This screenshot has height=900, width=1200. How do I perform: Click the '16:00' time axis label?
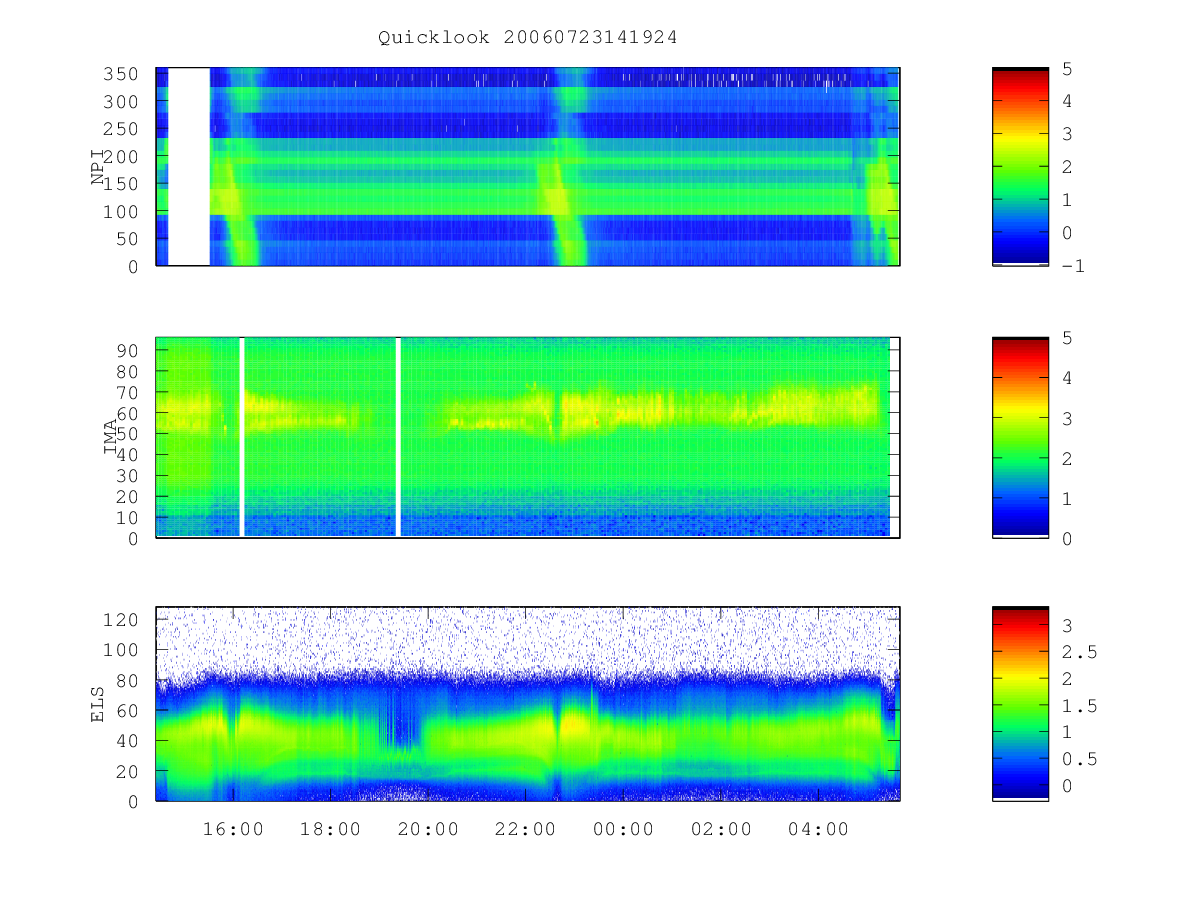[233, 829]
